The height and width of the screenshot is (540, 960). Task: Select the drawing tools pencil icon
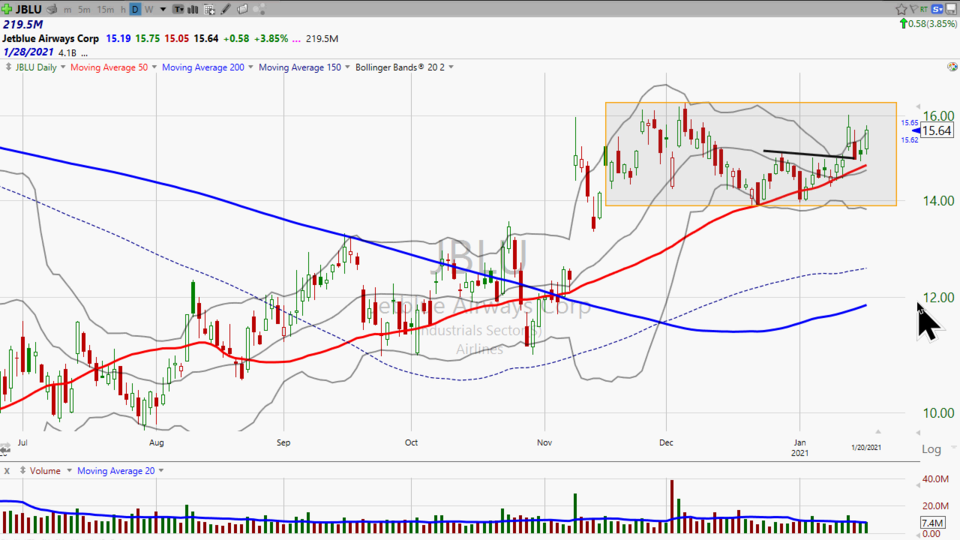point(226,9)
